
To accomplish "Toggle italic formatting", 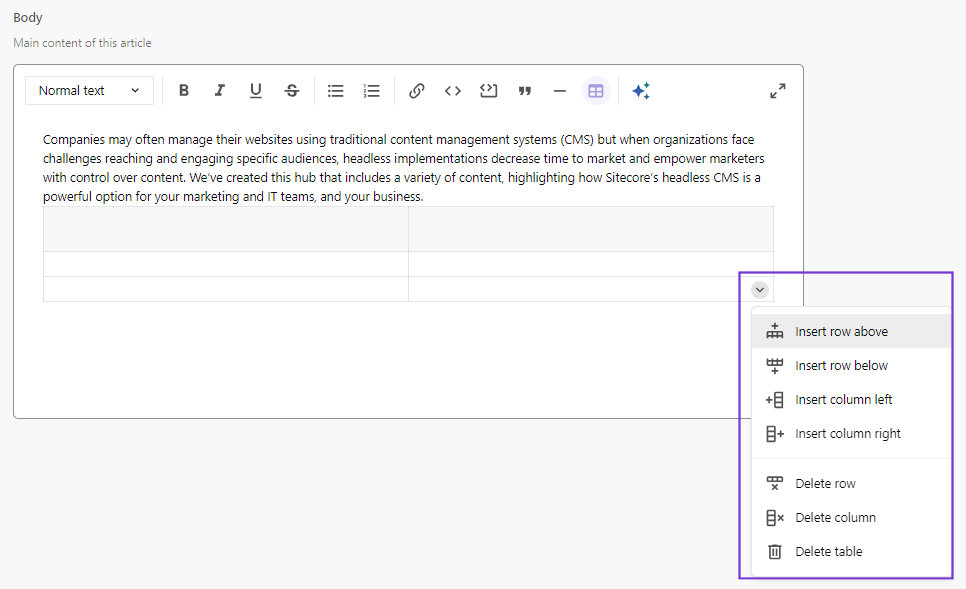I will pos(219,91).
